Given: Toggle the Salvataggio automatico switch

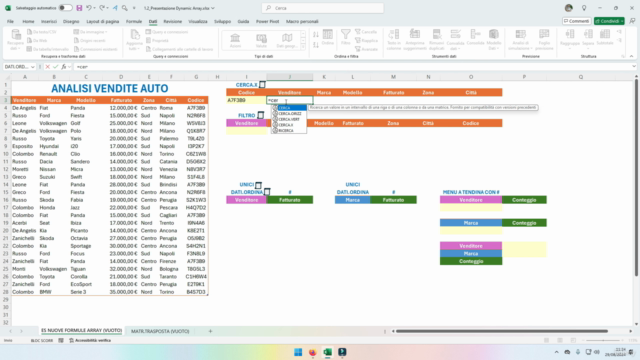Looking at the screenshot, I should point(65,8).
